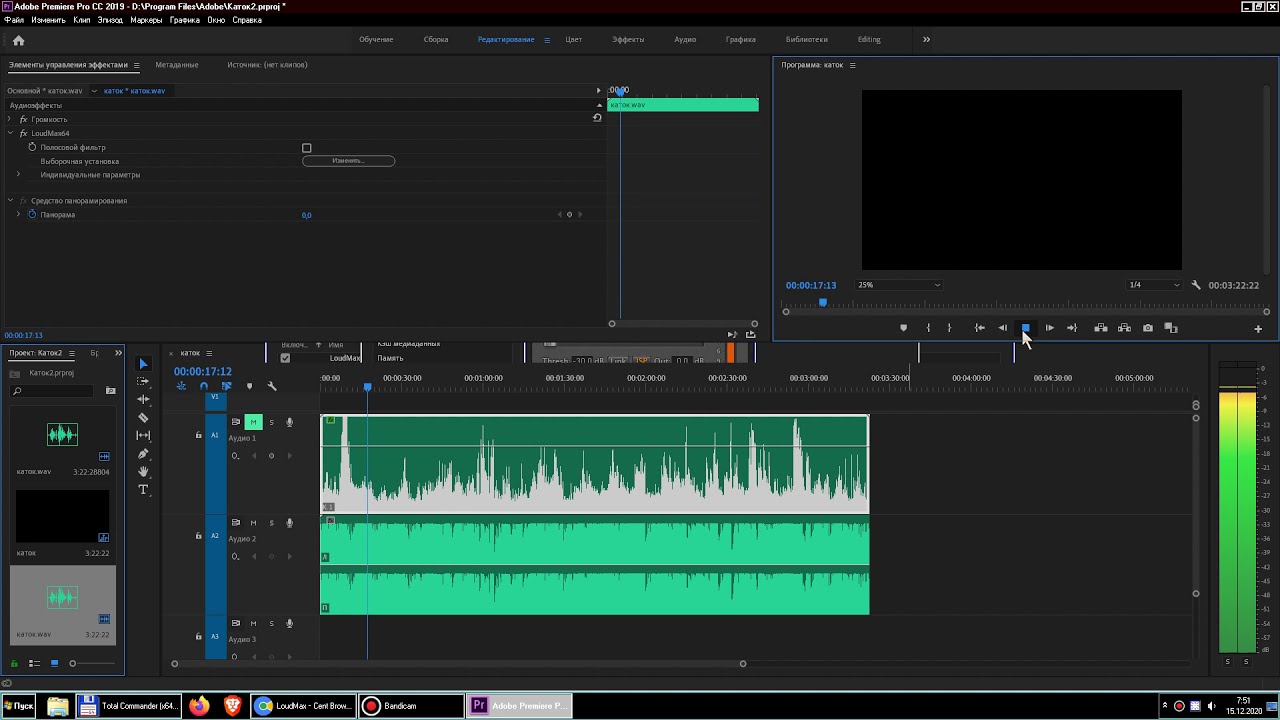Image resolution: width=1280 pixels, height=720 pixels.
Task: Toggle lock on track A1
Action: [x=198, y=435]
